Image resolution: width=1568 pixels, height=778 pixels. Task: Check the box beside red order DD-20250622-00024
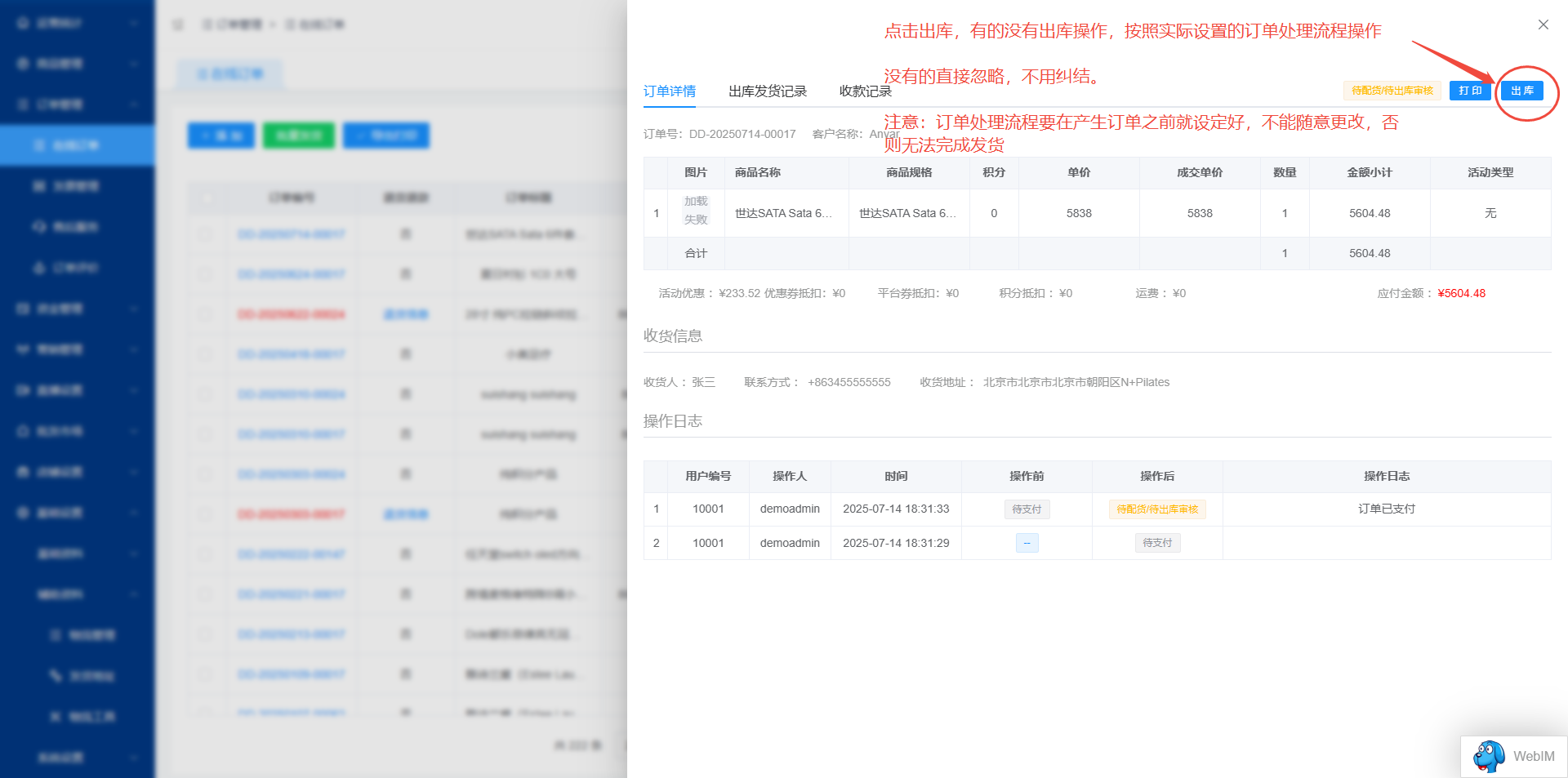click(x=206, y=314)
